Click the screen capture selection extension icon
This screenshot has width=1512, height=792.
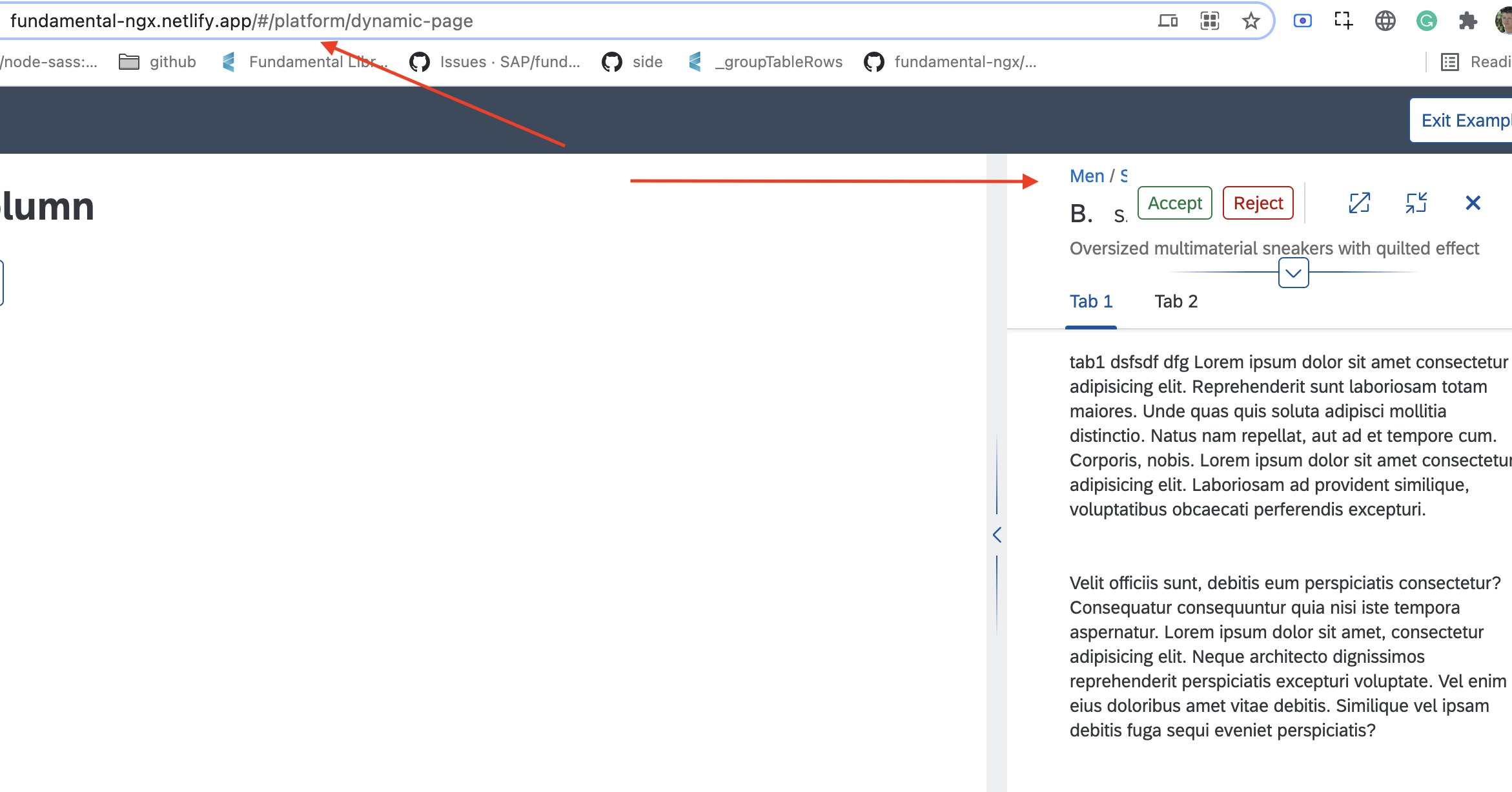point(1344,21)
